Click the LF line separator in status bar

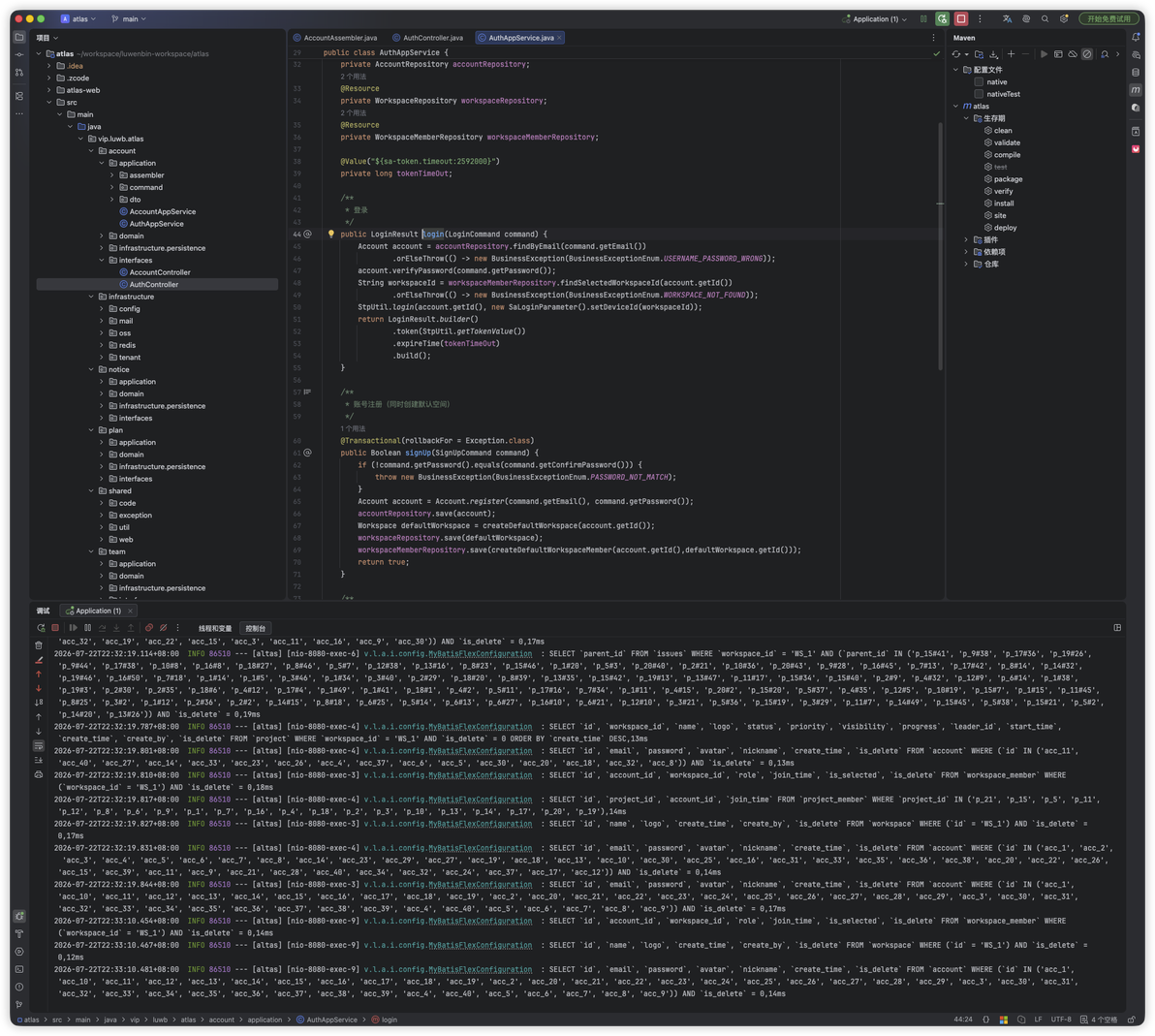(1037, 1020)
